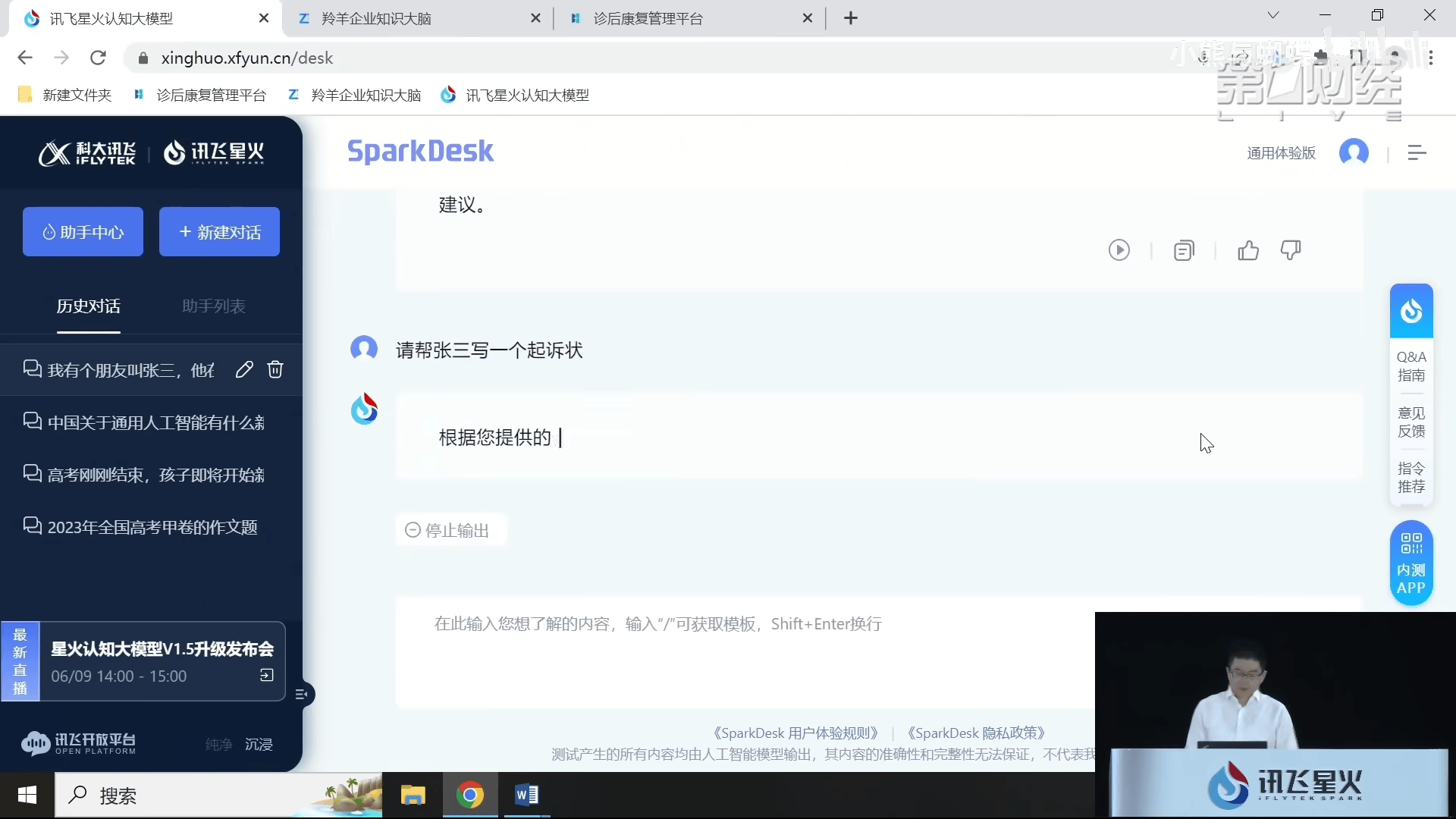Open the 诊后康复管理平台 bookmark
The height and width of the screenshot is (819, 1456).
(x=200, y=95)
